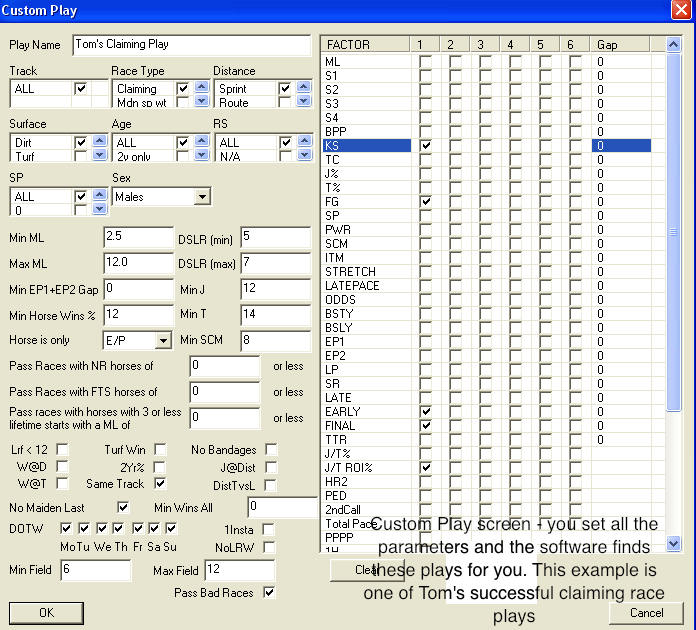
Task: Uncheck the Pass Bad Races checkbox
Action: (x=268, y=592)
